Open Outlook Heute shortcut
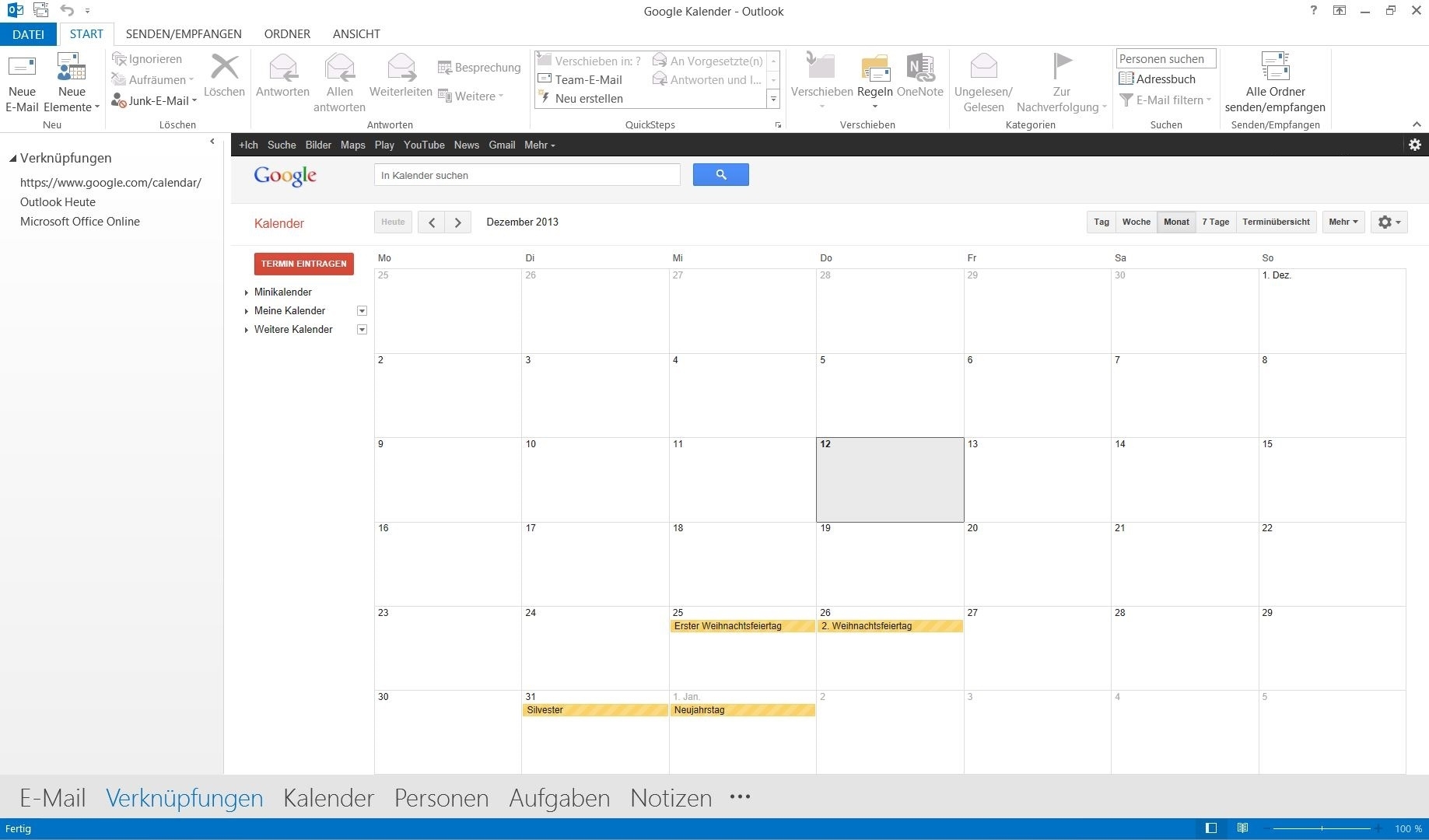Screen dimensions: 1429x840 pyautogui.click(x=58, y=202)
